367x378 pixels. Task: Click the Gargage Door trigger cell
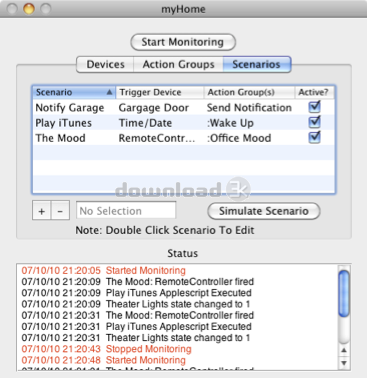click(x=154, y=108)
